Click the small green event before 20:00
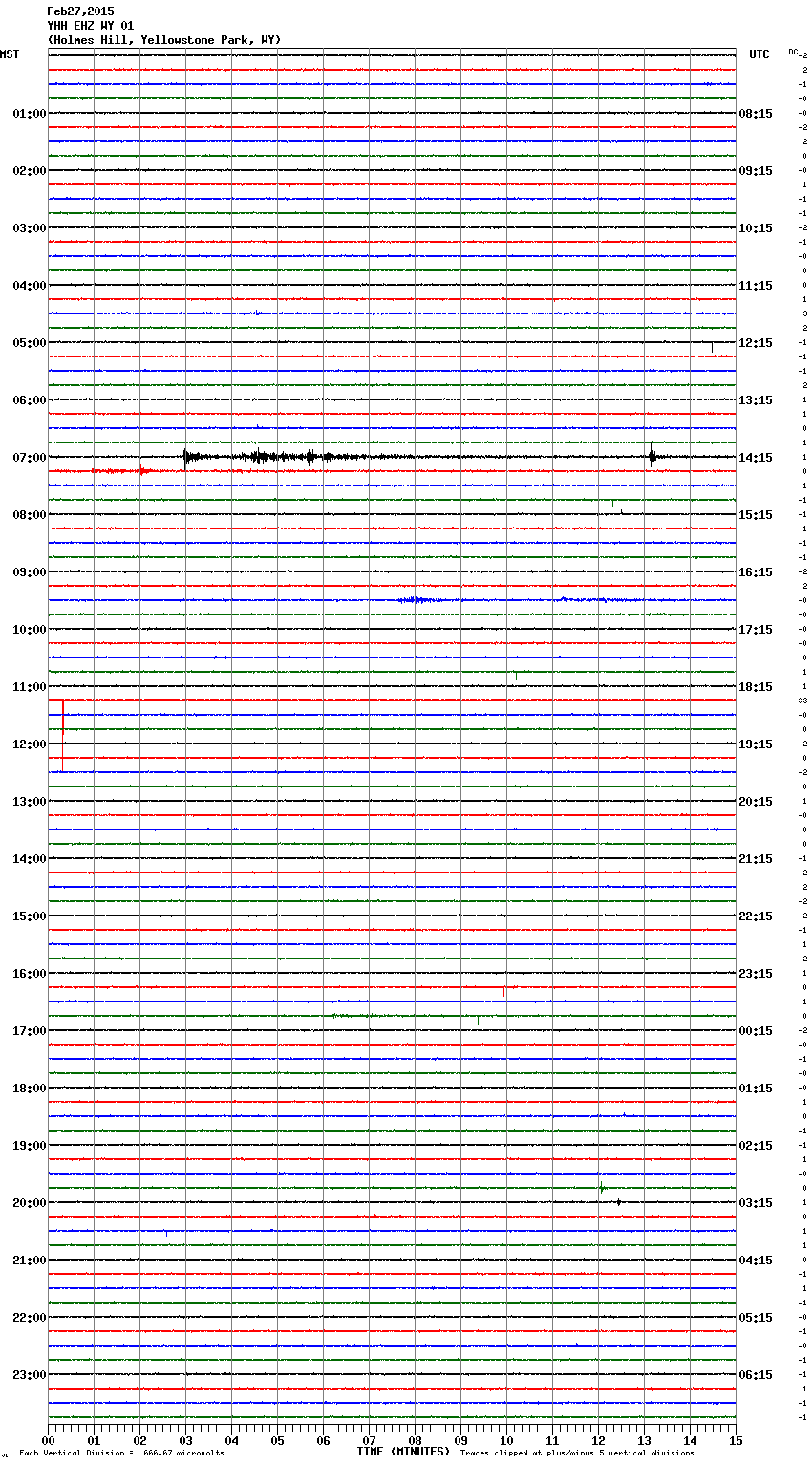 (x=602, y=1187)
